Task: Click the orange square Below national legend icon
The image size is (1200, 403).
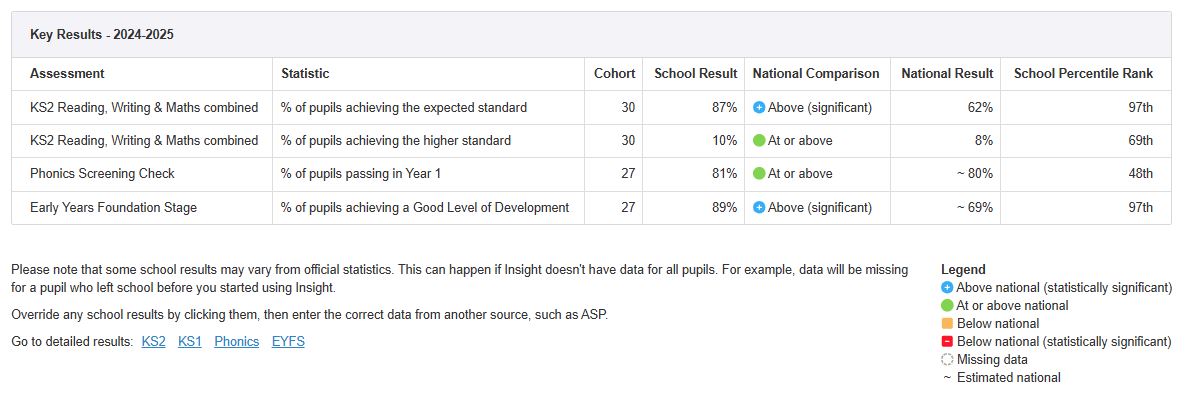Action: [x=947, y=323]
